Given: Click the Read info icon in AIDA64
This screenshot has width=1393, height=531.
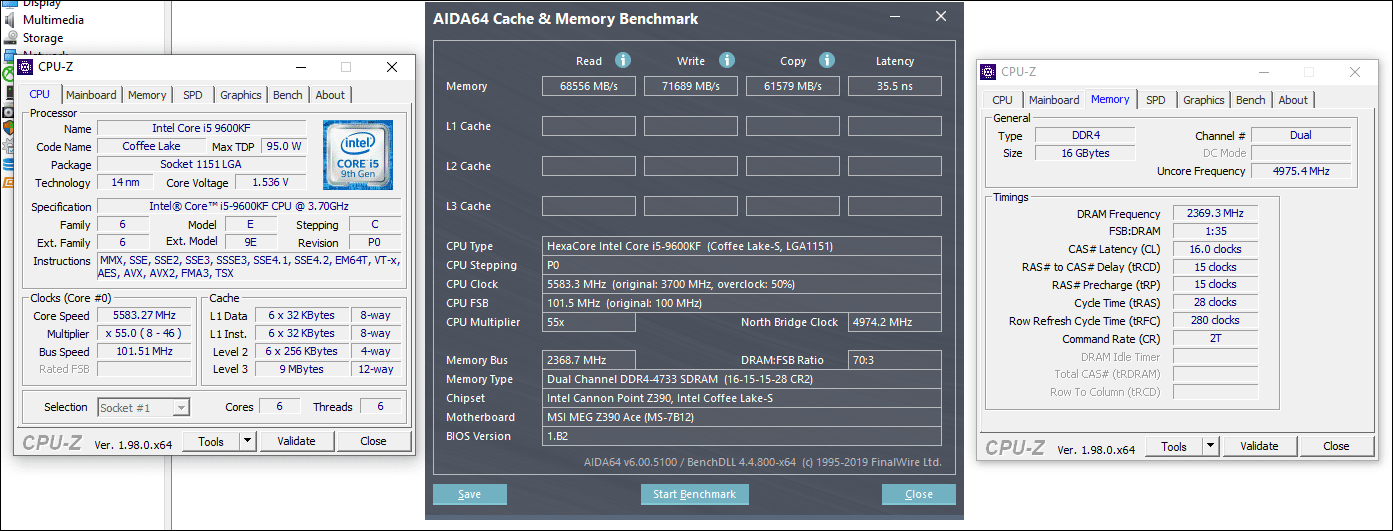Looking at the screenshot, I should [x=623, y=60].
